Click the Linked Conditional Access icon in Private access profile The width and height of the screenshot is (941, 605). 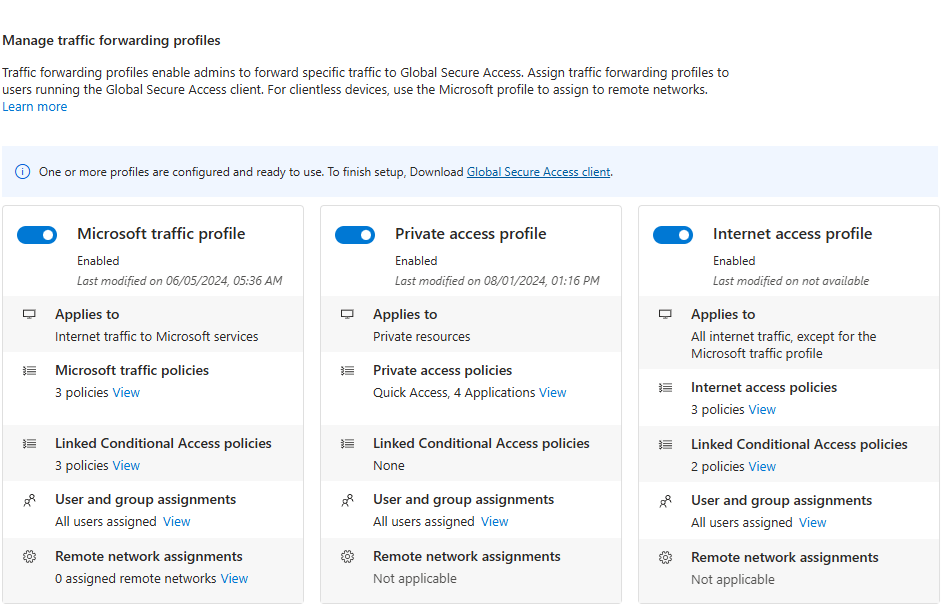pyautogui.click(x=347, y=444)
